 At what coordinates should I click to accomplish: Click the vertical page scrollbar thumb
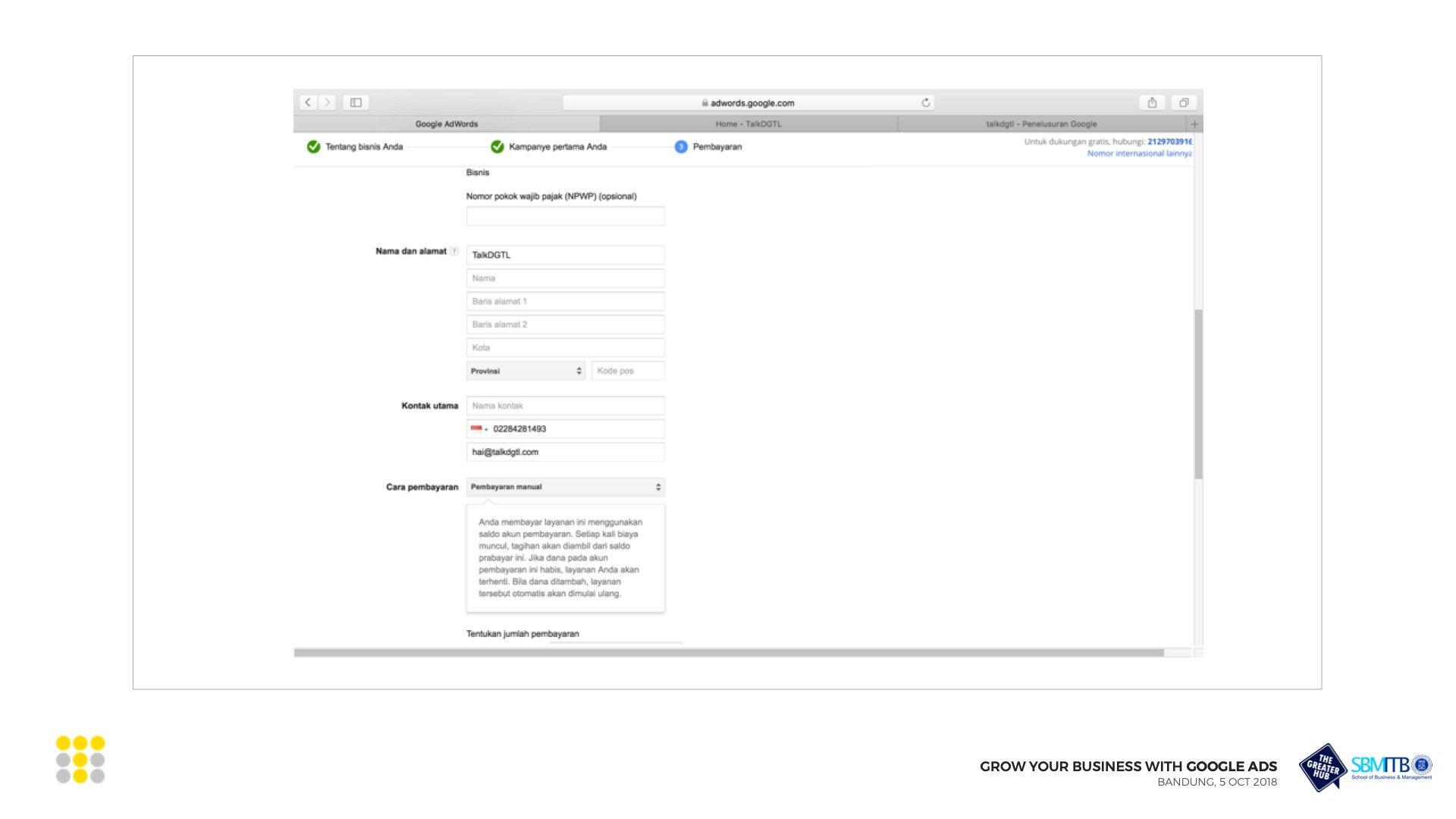tap(1198, 394)
